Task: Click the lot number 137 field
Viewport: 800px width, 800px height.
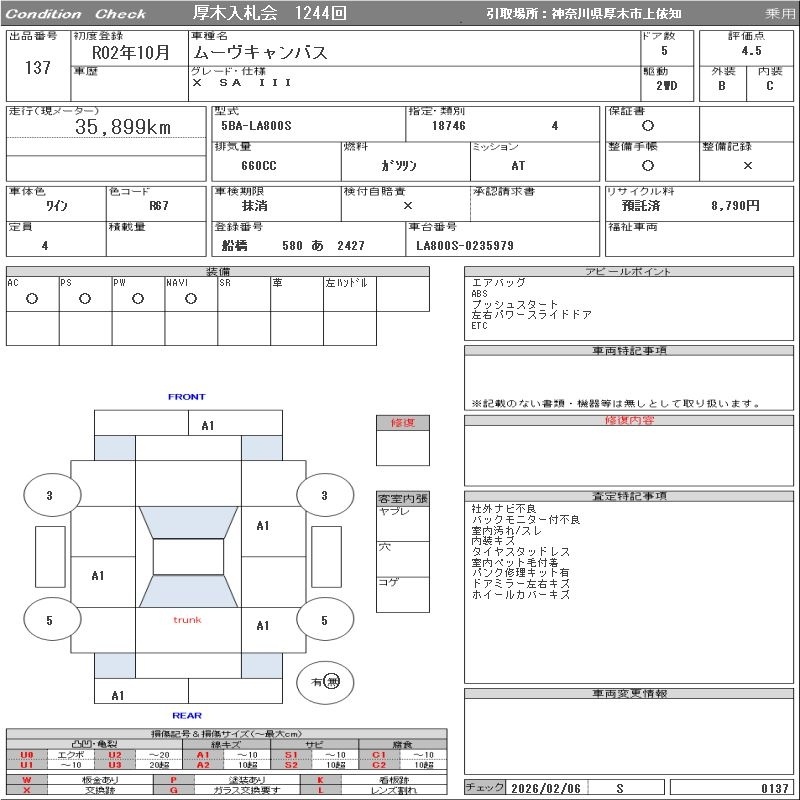Action: pos(37,68)
